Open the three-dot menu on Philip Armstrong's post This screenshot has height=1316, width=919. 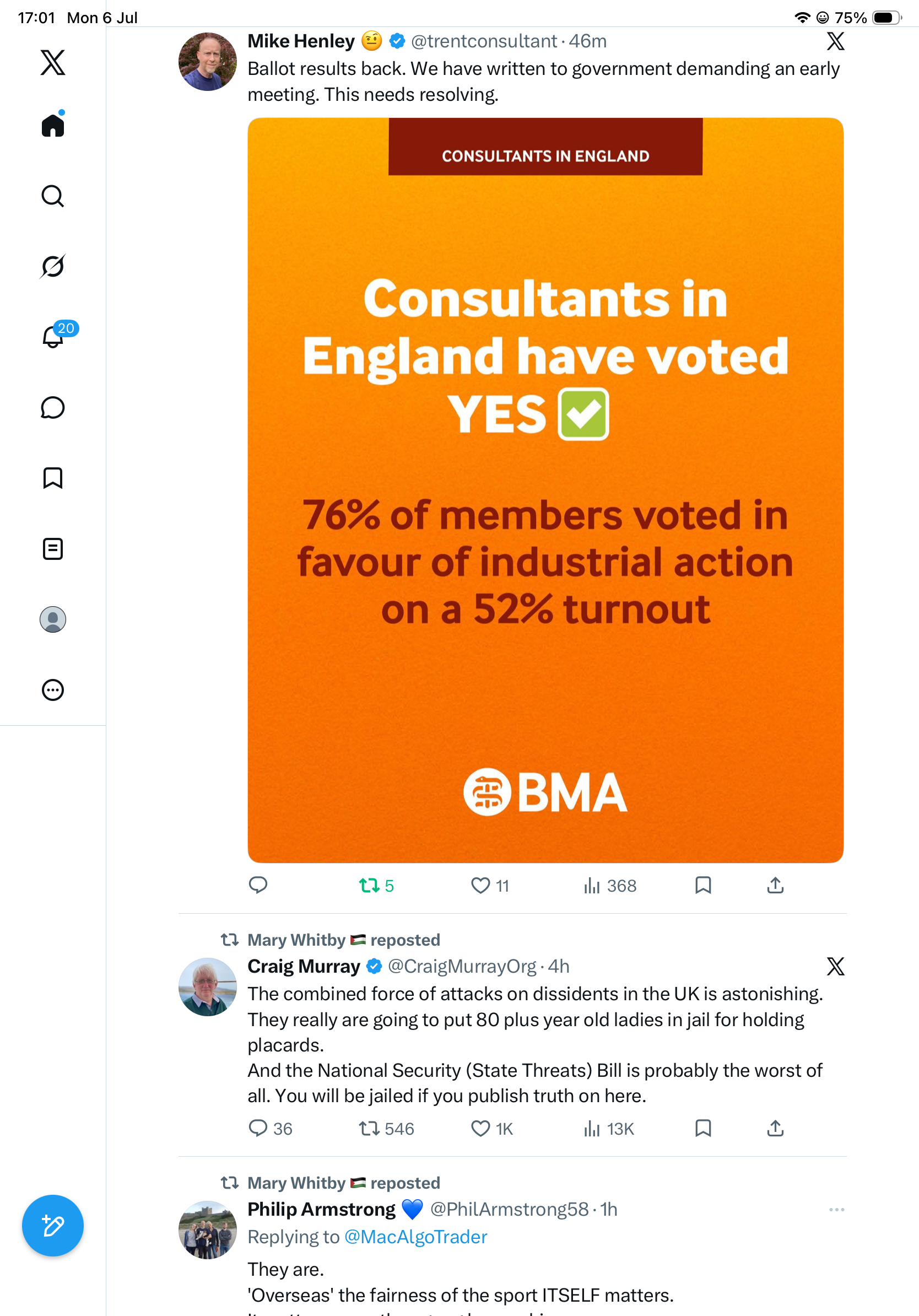tap(836, 1210)
